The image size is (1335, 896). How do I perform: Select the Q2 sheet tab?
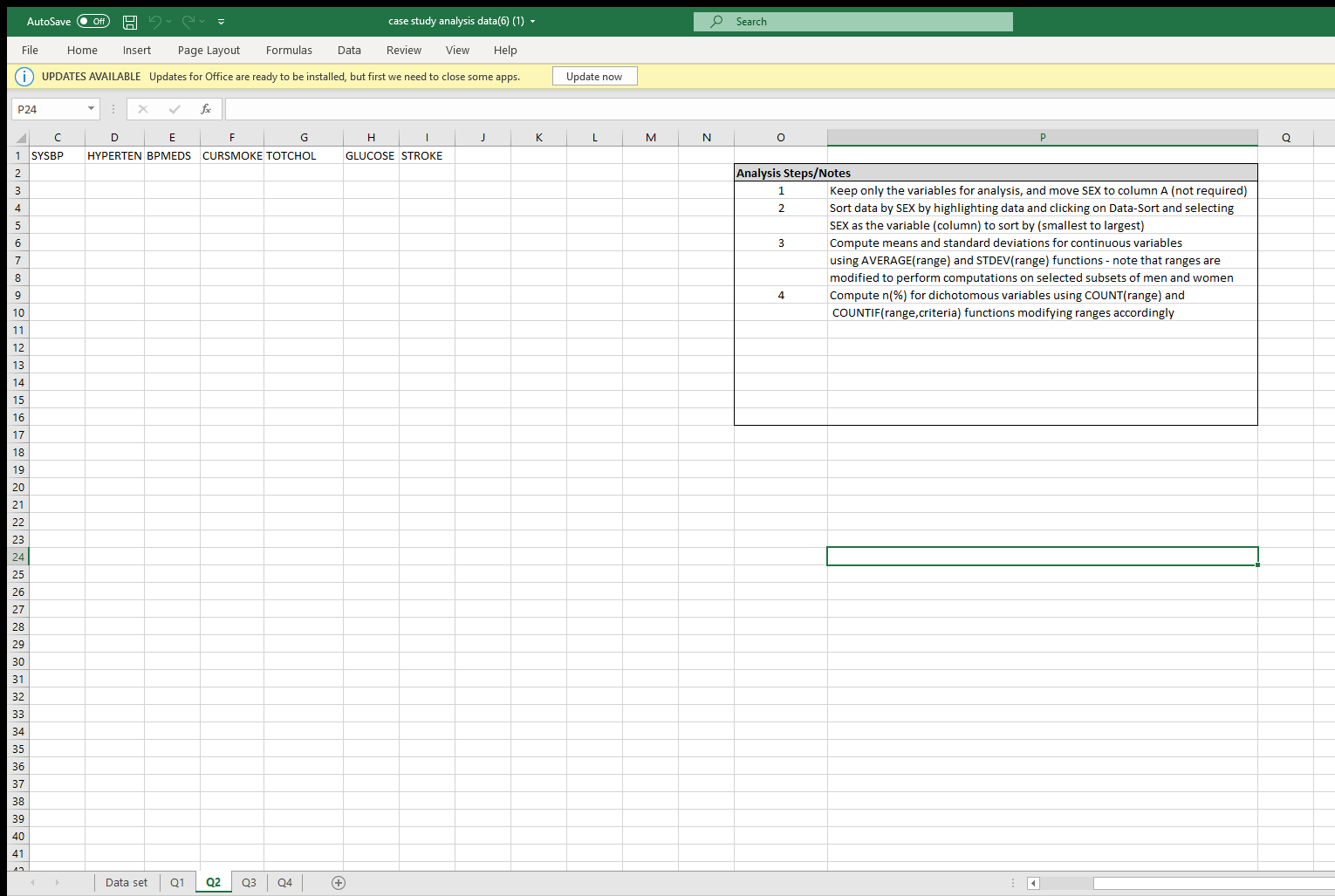click(214, 882)
